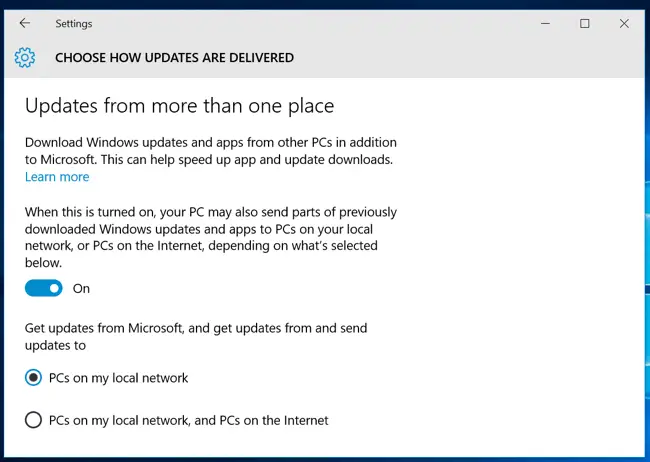Viewport: 650px width, 462px height.
Task: Close the Settings window
Action: point(624,24)
